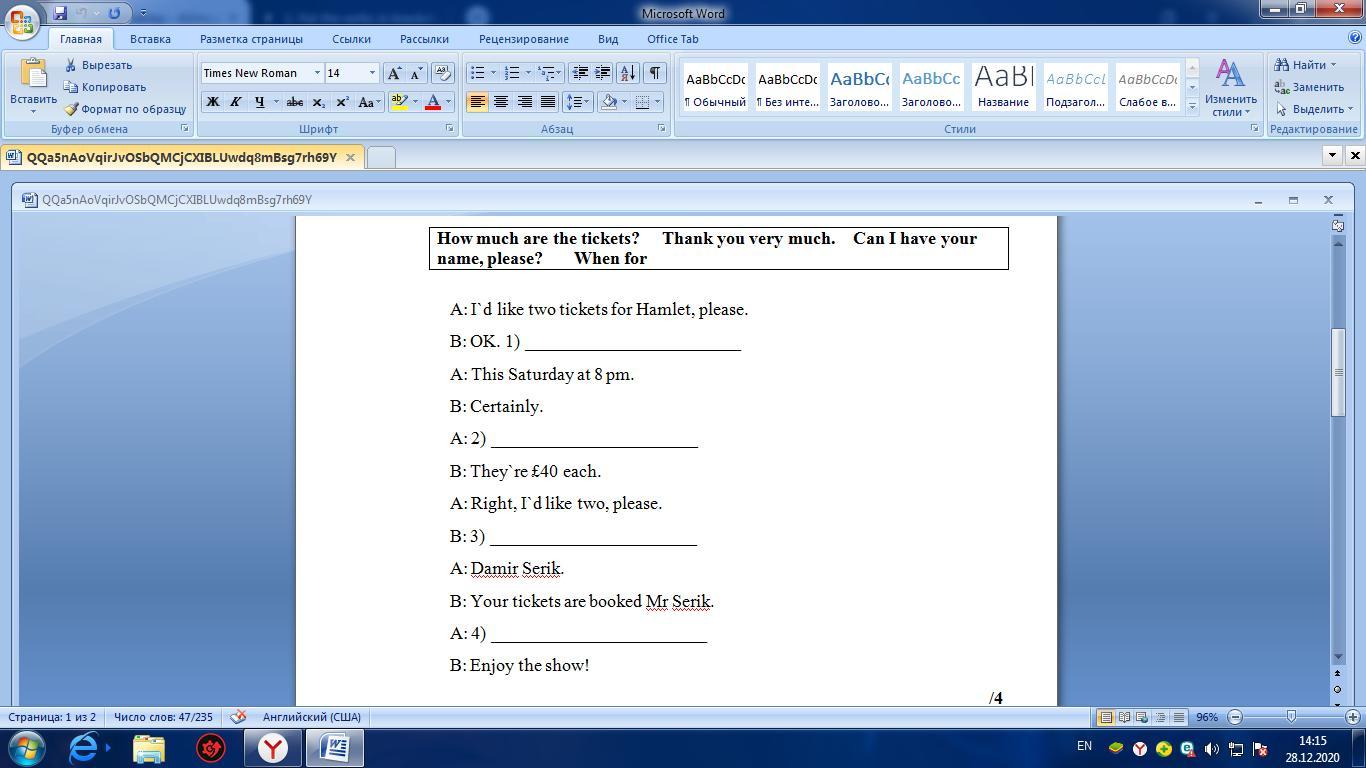Toggle bold (Ж) formatting
Screen dimensions: 1366x768
[212, 102]
